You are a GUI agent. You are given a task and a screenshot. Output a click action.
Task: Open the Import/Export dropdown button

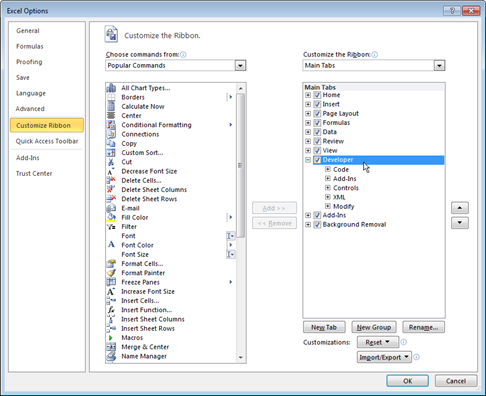(384, 357)
